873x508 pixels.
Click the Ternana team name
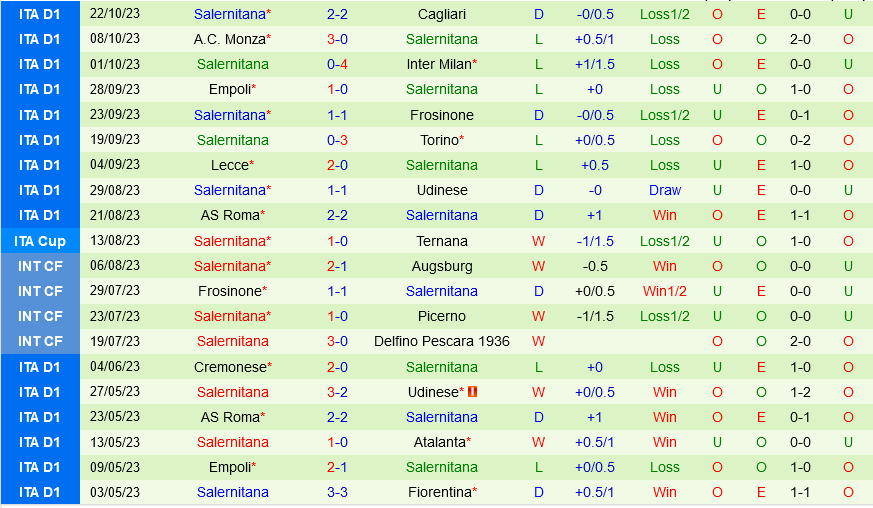tap(442, 241)
